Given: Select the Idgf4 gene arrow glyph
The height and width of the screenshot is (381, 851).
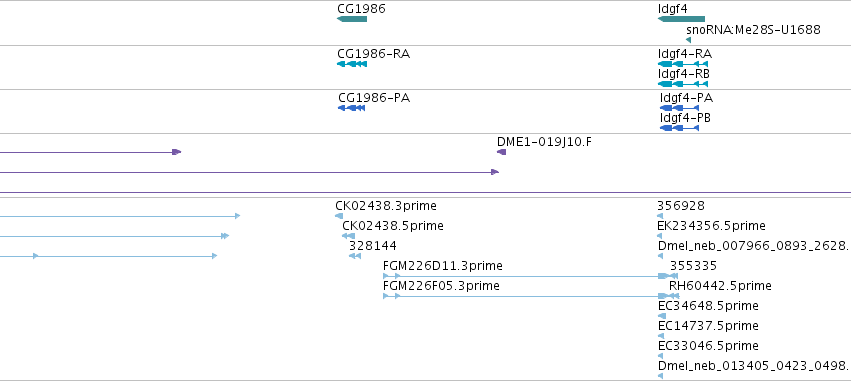Looking at the screenshot, I should click(x=681, y=19).
